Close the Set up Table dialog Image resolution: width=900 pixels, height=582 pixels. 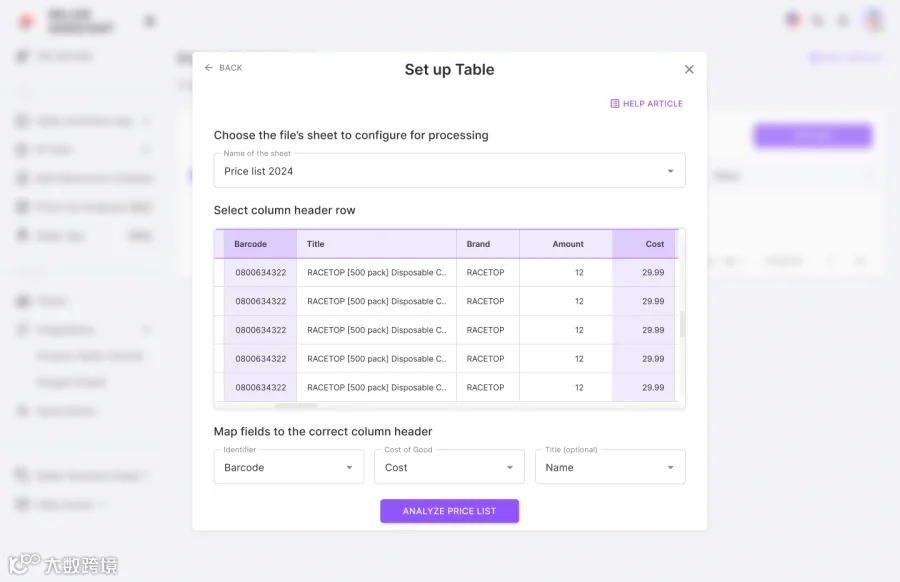click(x=689, y=69)
